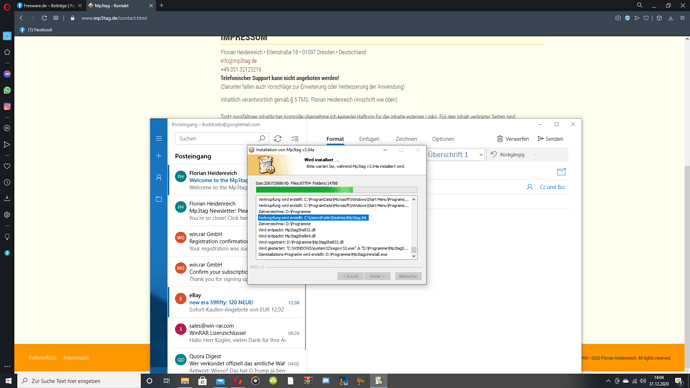690x388 pixels.
Task: Open win.rar GmbH Confirm your subscription email
Action: point(209,272)
